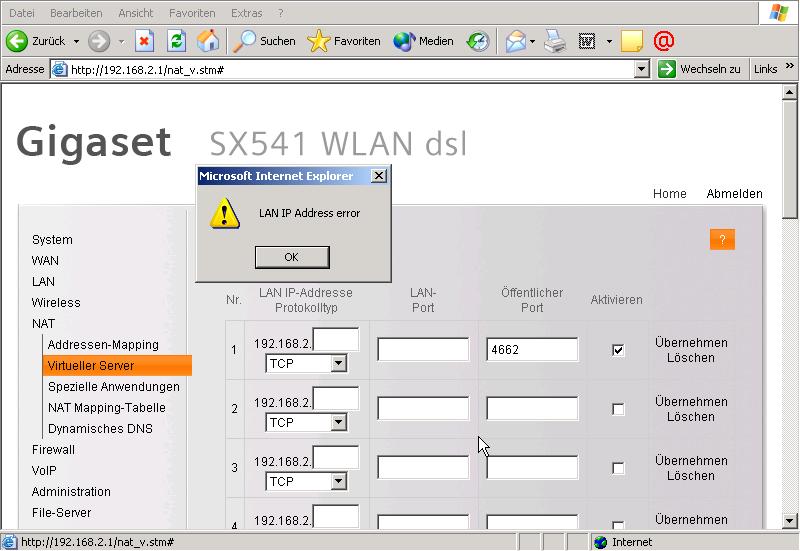The width and height of the screenshot is (800, 551).
Task: Open the edit button dropdown arrow
Action: [x=609, y=41]
